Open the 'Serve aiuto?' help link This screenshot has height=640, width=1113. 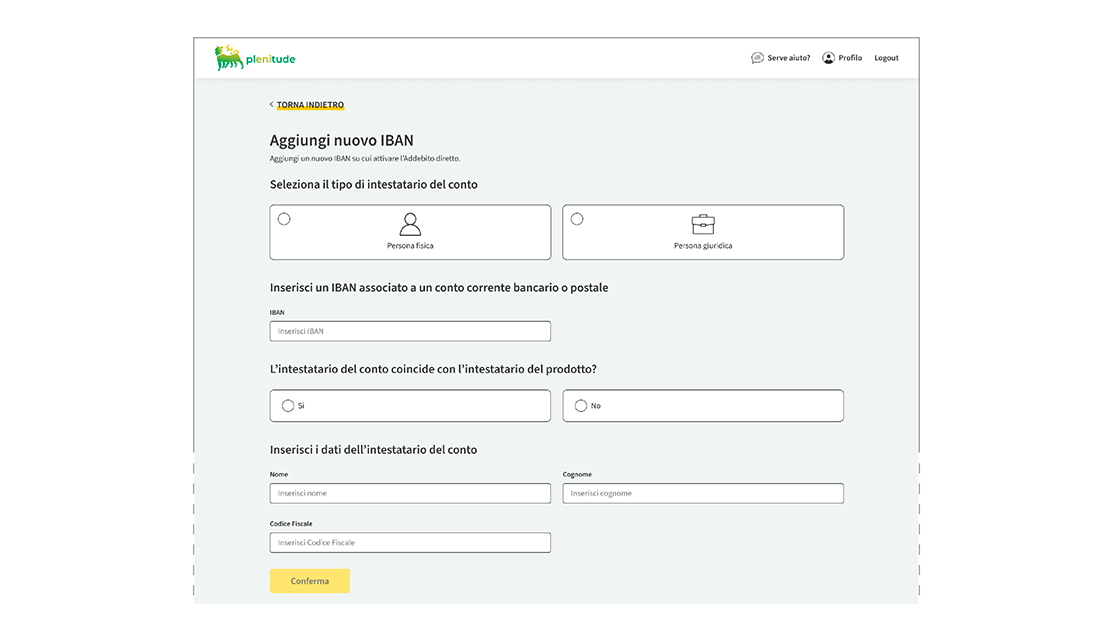tap(788, 58)
